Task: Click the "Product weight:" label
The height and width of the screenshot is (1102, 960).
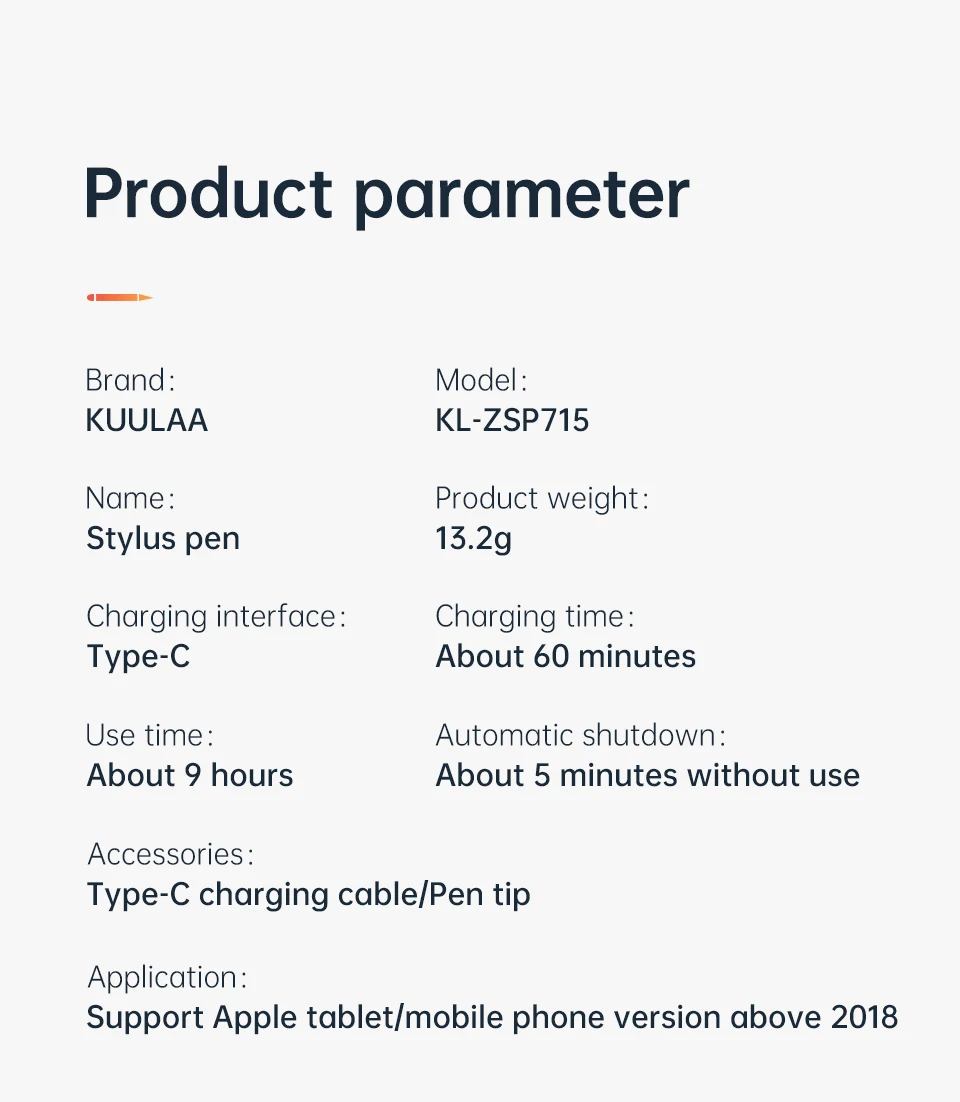Action: coord(542,498)
